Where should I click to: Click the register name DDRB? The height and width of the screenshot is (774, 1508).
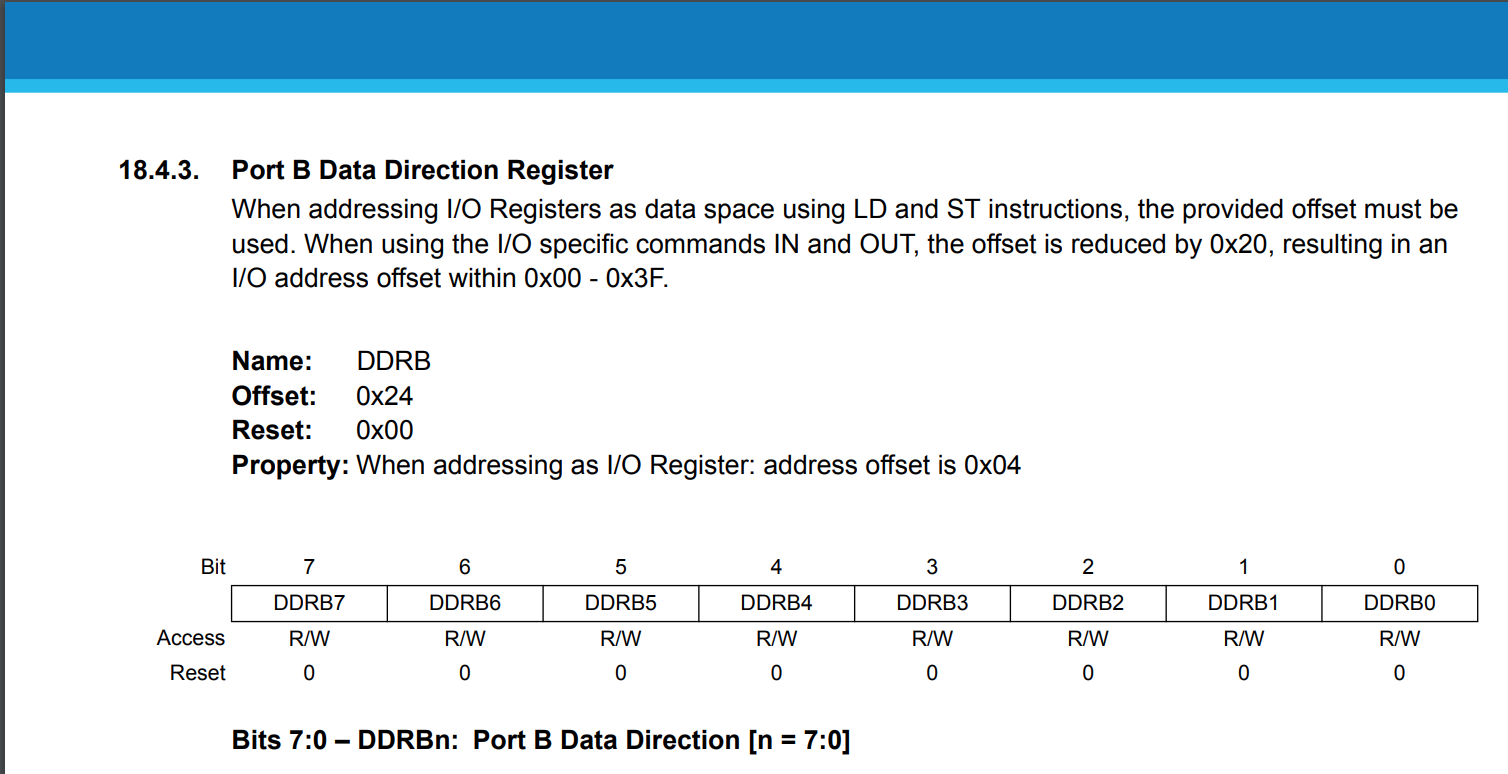click(x=394, y=361)
